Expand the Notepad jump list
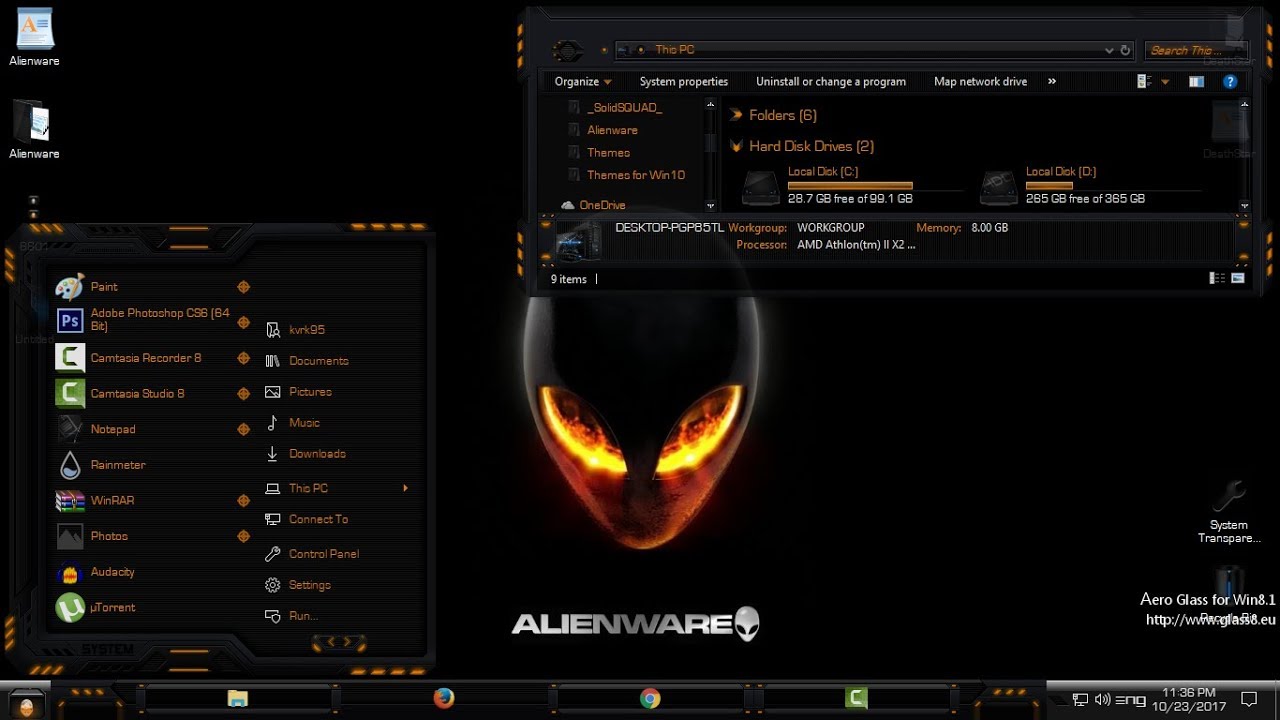 tap(243, 429)
